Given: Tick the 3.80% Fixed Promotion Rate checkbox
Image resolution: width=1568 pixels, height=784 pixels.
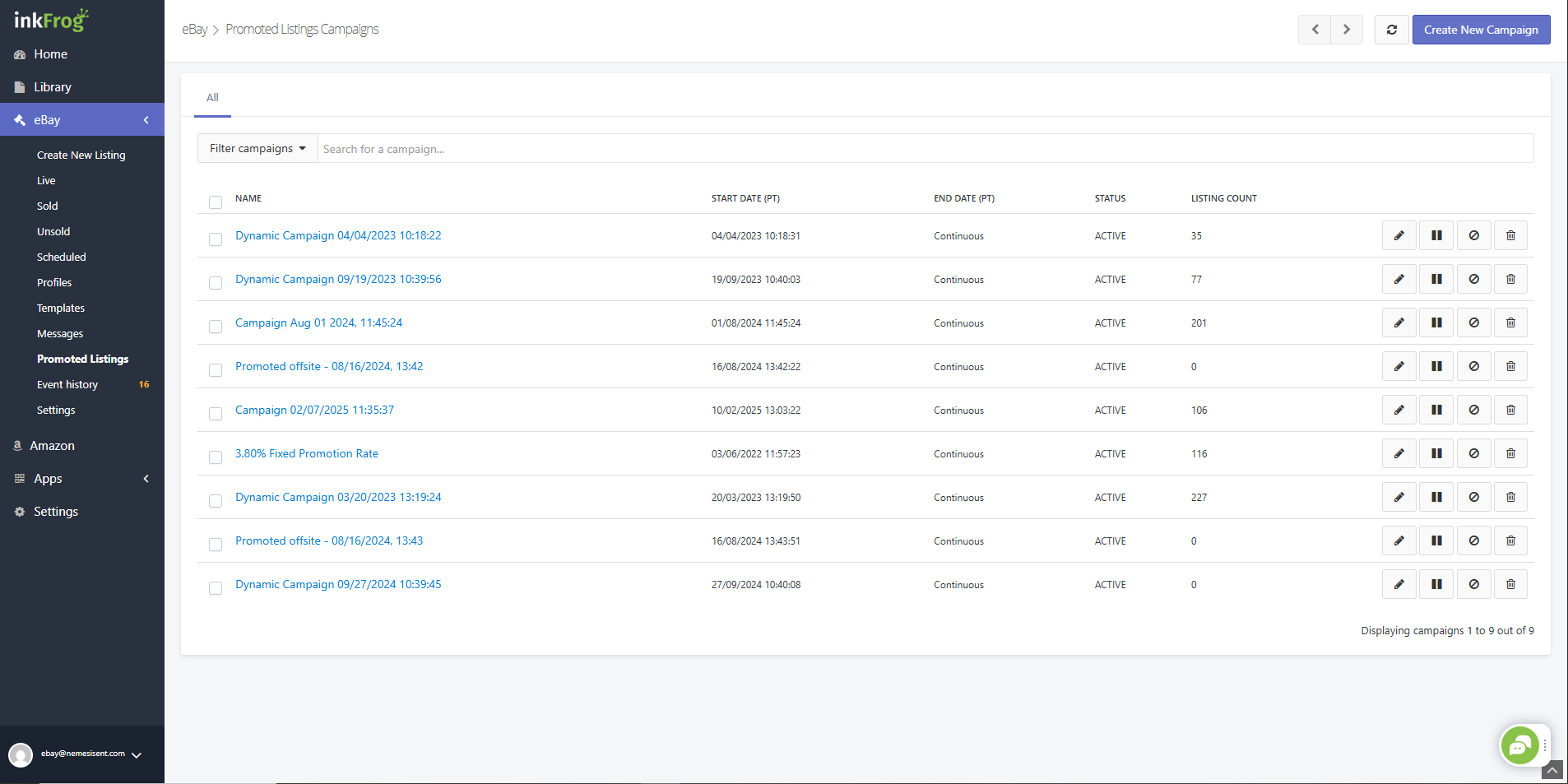Looking at the screenshot, I should click(x=216, y=457).
